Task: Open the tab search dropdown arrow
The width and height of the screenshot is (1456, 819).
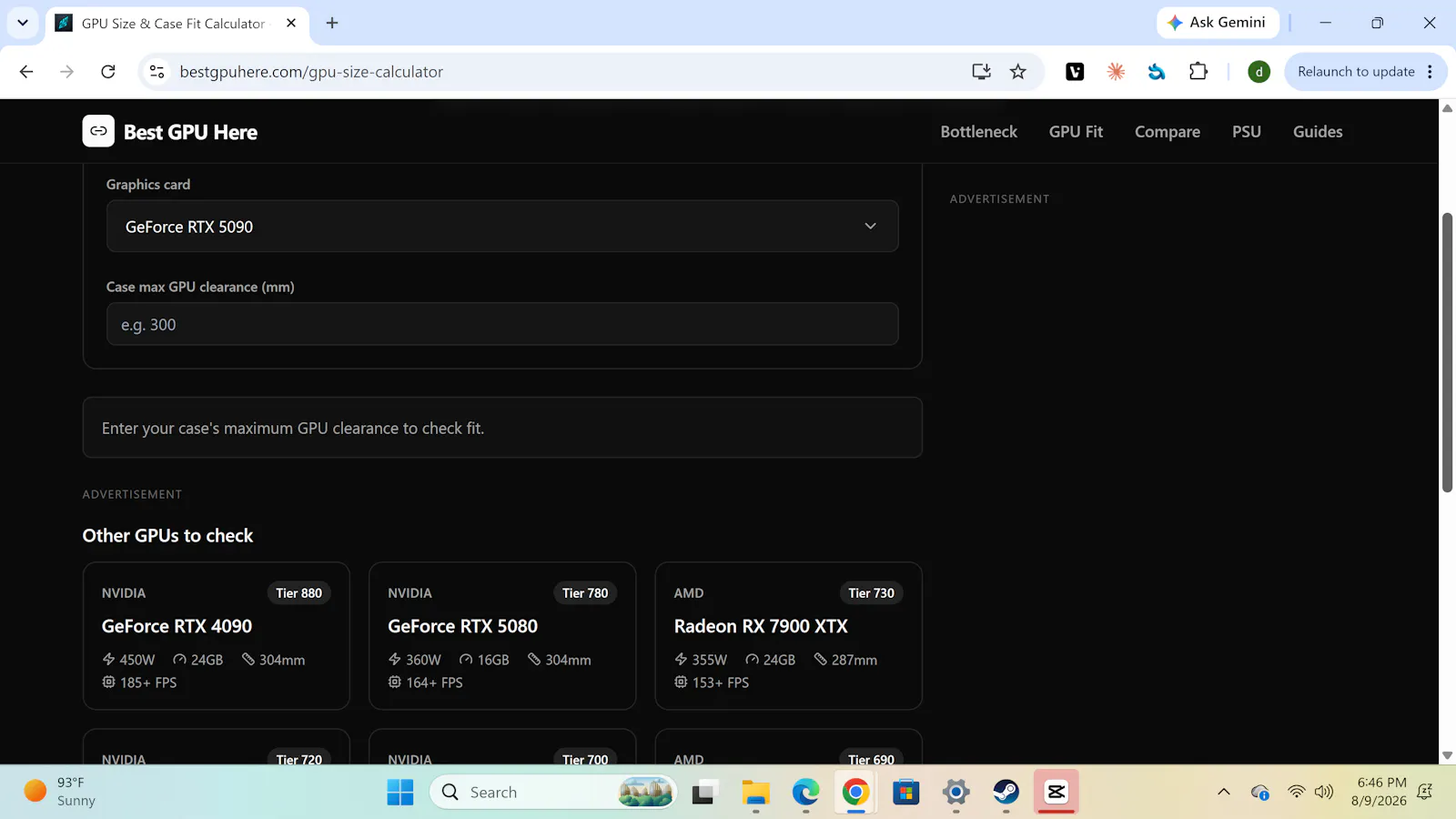Action: point(23,23)
